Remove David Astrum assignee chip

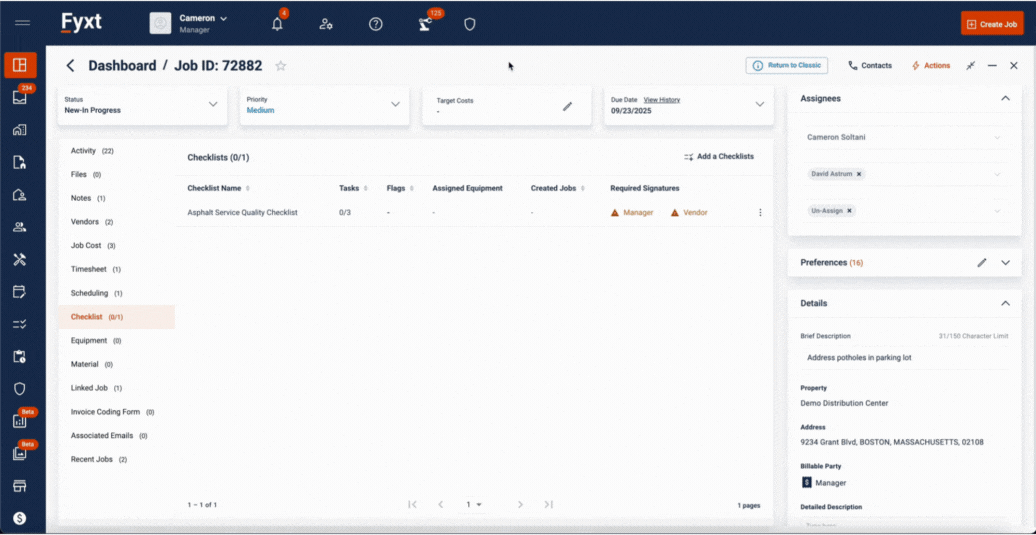(x=859, y=174)
